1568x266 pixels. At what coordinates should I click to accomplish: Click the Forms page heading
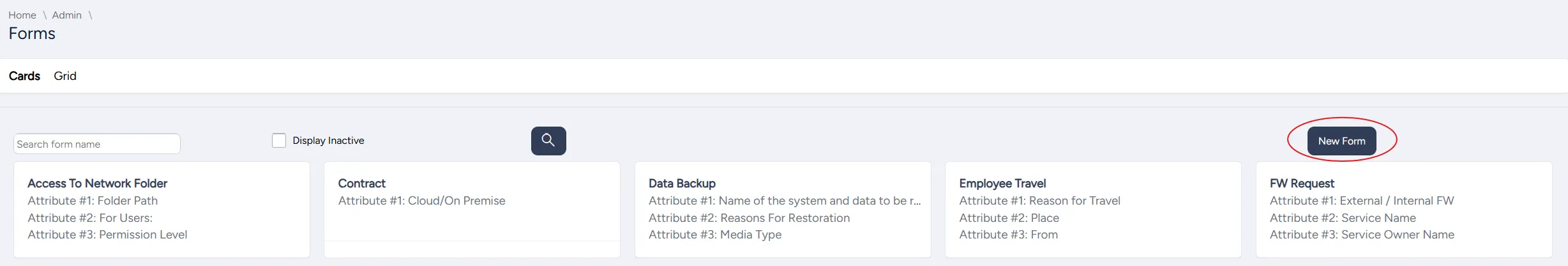pyautogui.click(x=32, y=33)
